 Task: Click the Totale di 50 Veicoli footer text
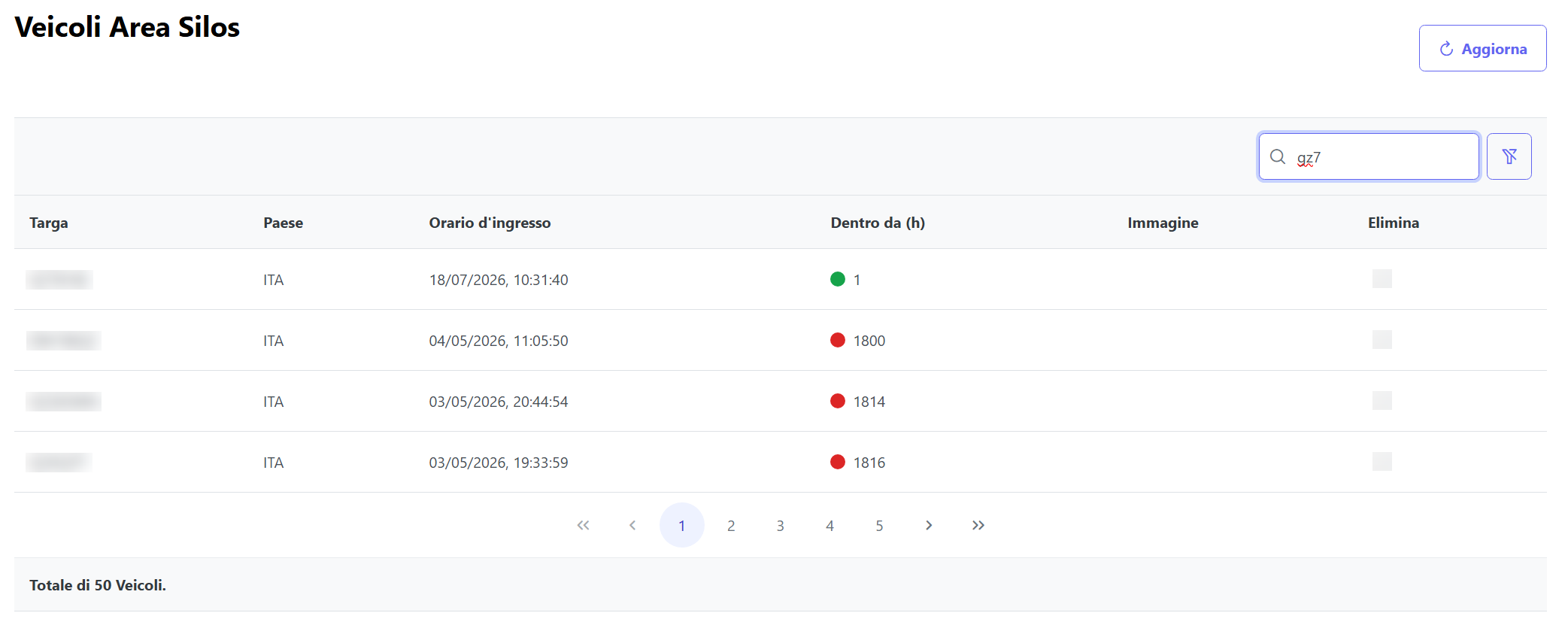(98, 585)
